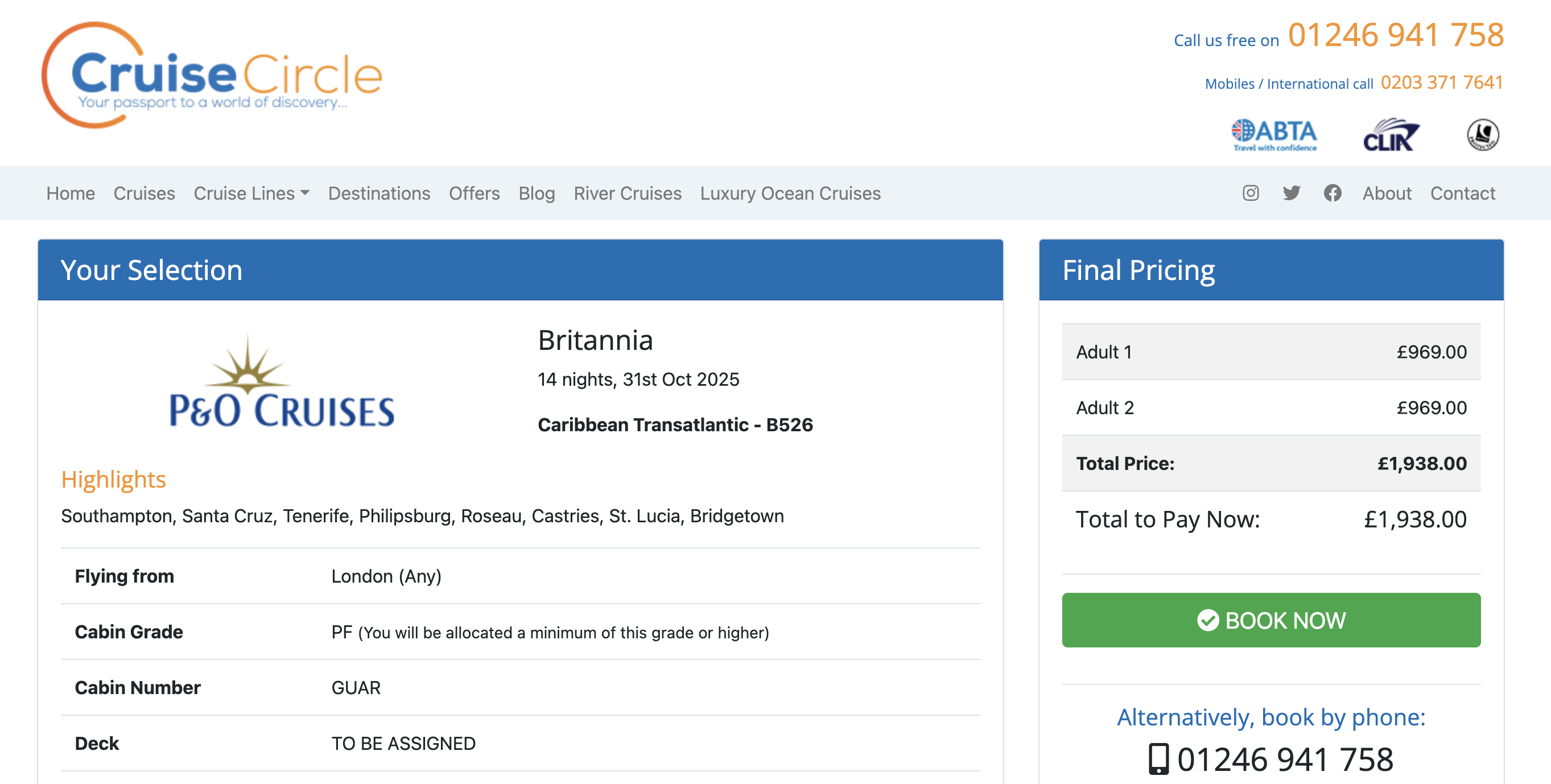Click the Final Pricing panel header
The width and height of the screenshot is (1551, 784).
pos(1271,270)
